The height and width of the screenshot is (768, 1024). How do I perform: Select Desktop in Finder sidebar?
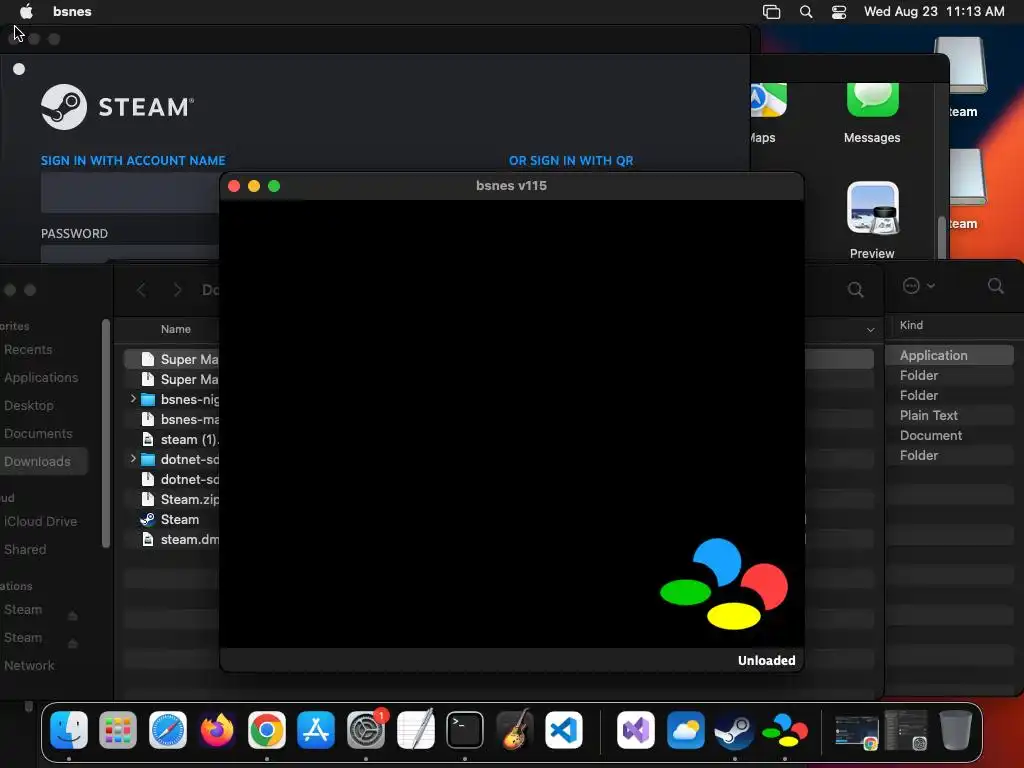29,406
